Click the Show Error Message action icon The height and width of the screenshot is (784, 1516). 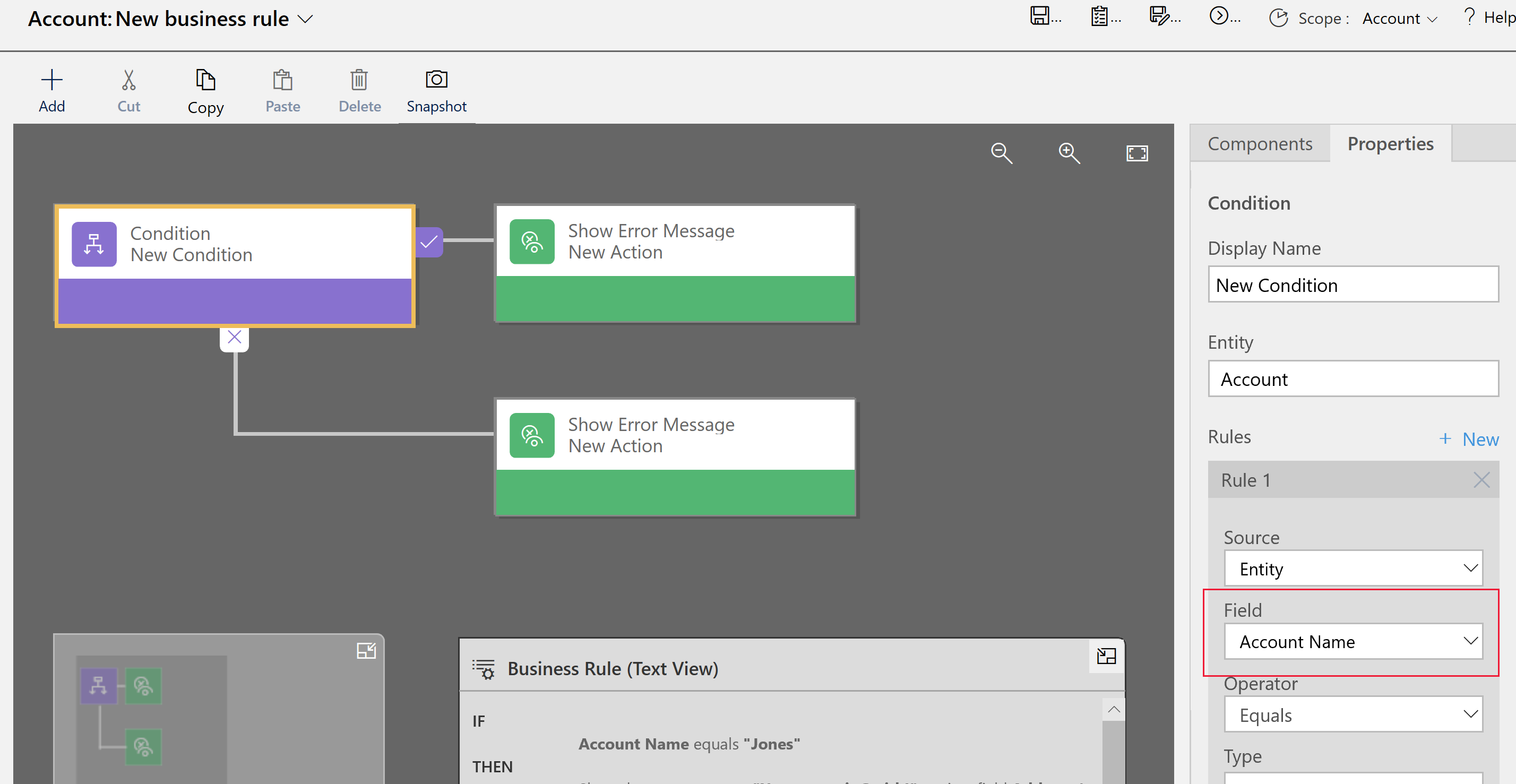[531, 241]
